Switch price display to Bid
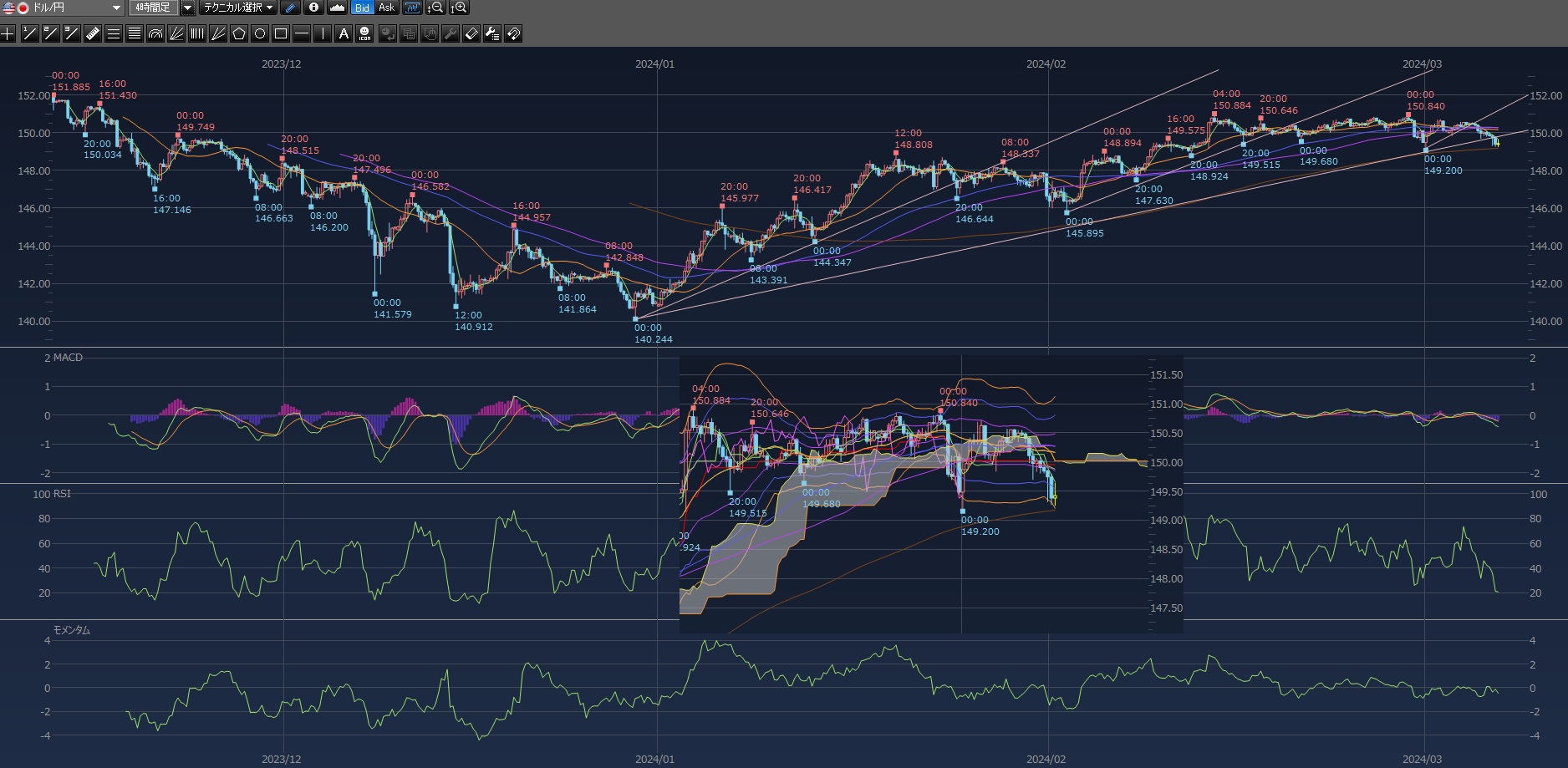 [362, 8]
